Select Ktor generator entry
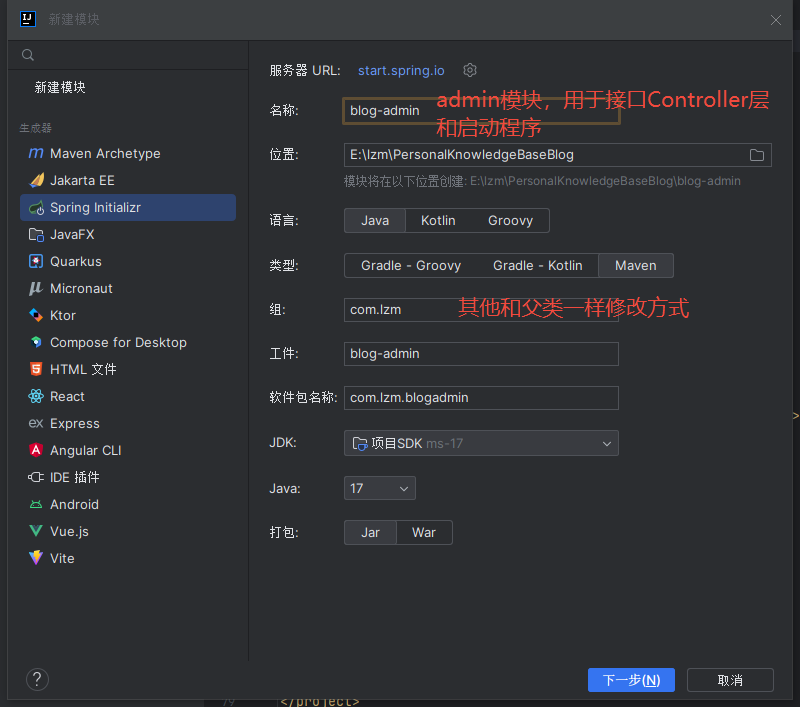The height and width of the screenshot is (707, 800). pyautogui.click(x=128, y=316)
